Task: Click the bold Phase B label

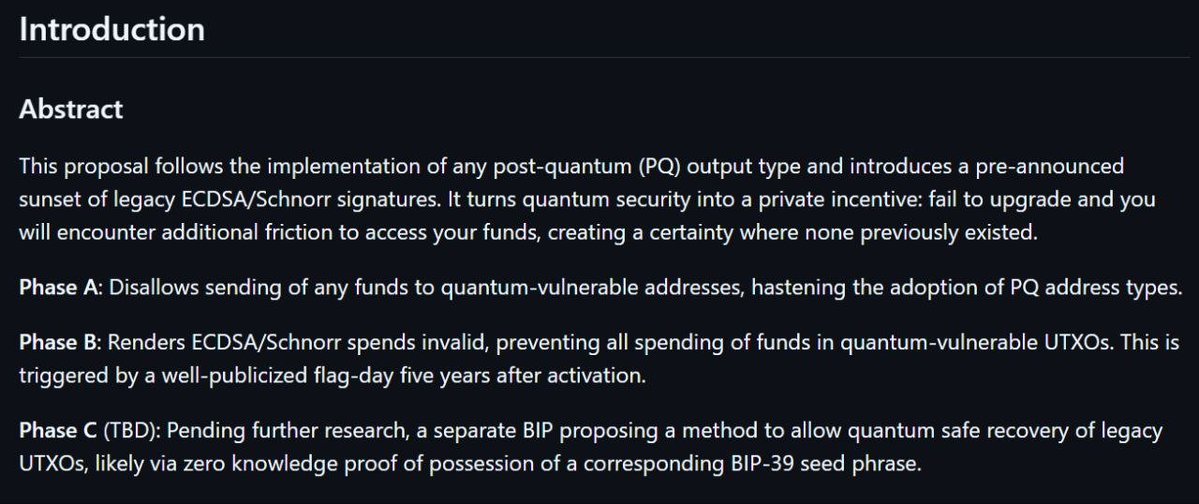Action: click(59, 342)
